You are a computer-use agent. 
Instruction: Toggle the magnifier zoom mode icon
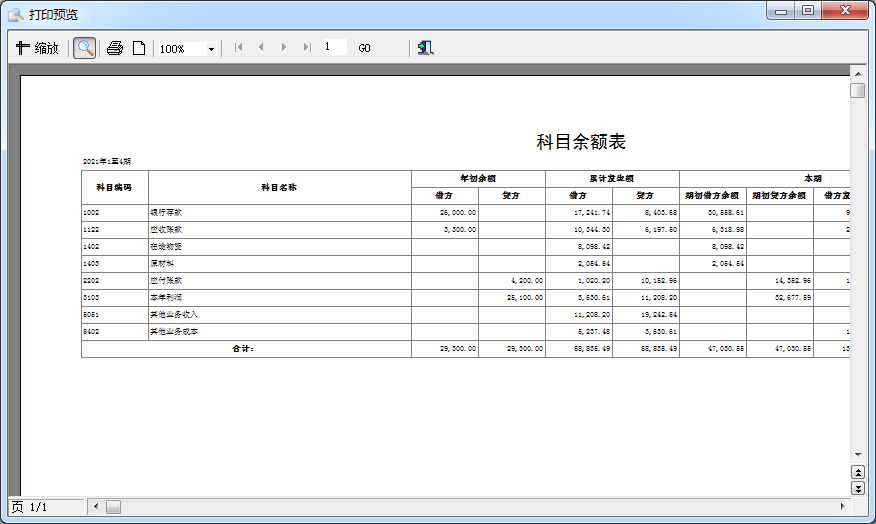click(85, 48)
